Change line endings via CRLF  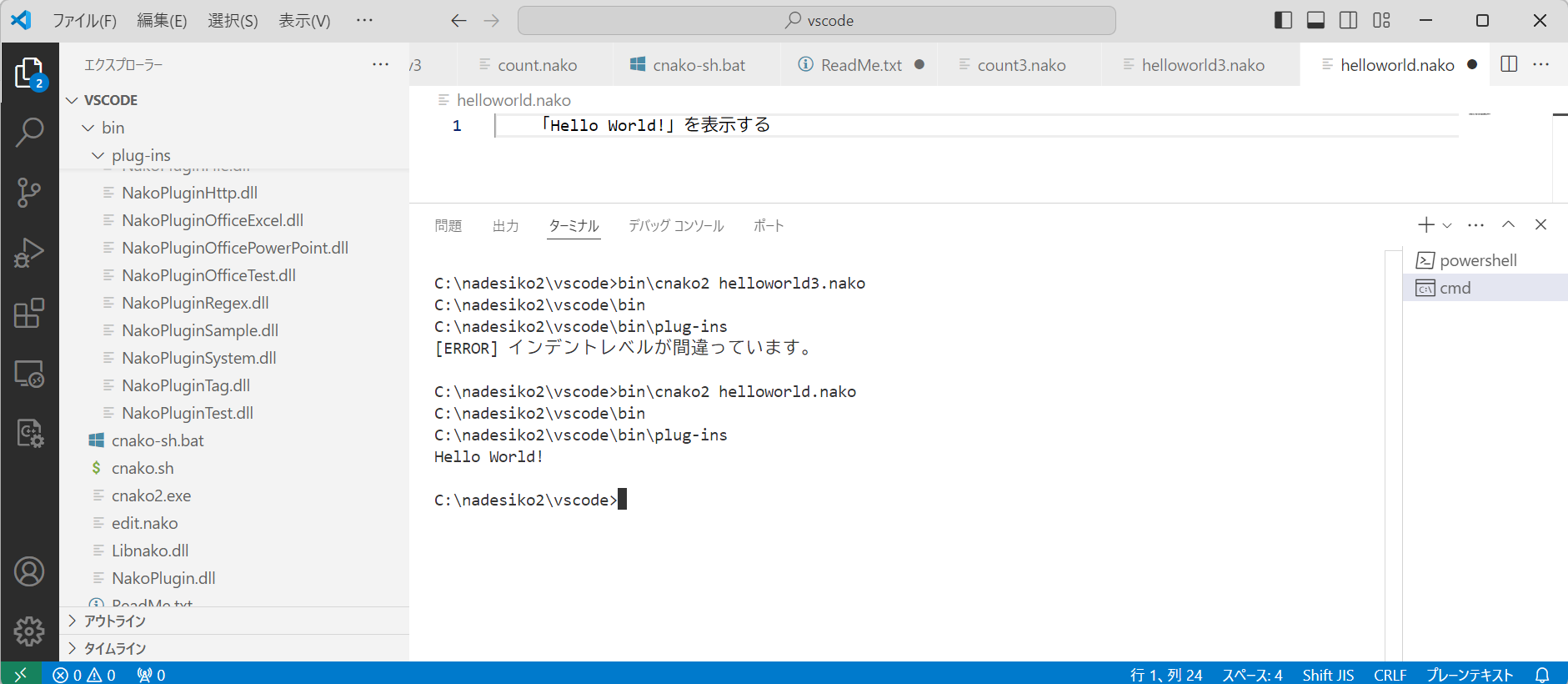click(1390, 674)
